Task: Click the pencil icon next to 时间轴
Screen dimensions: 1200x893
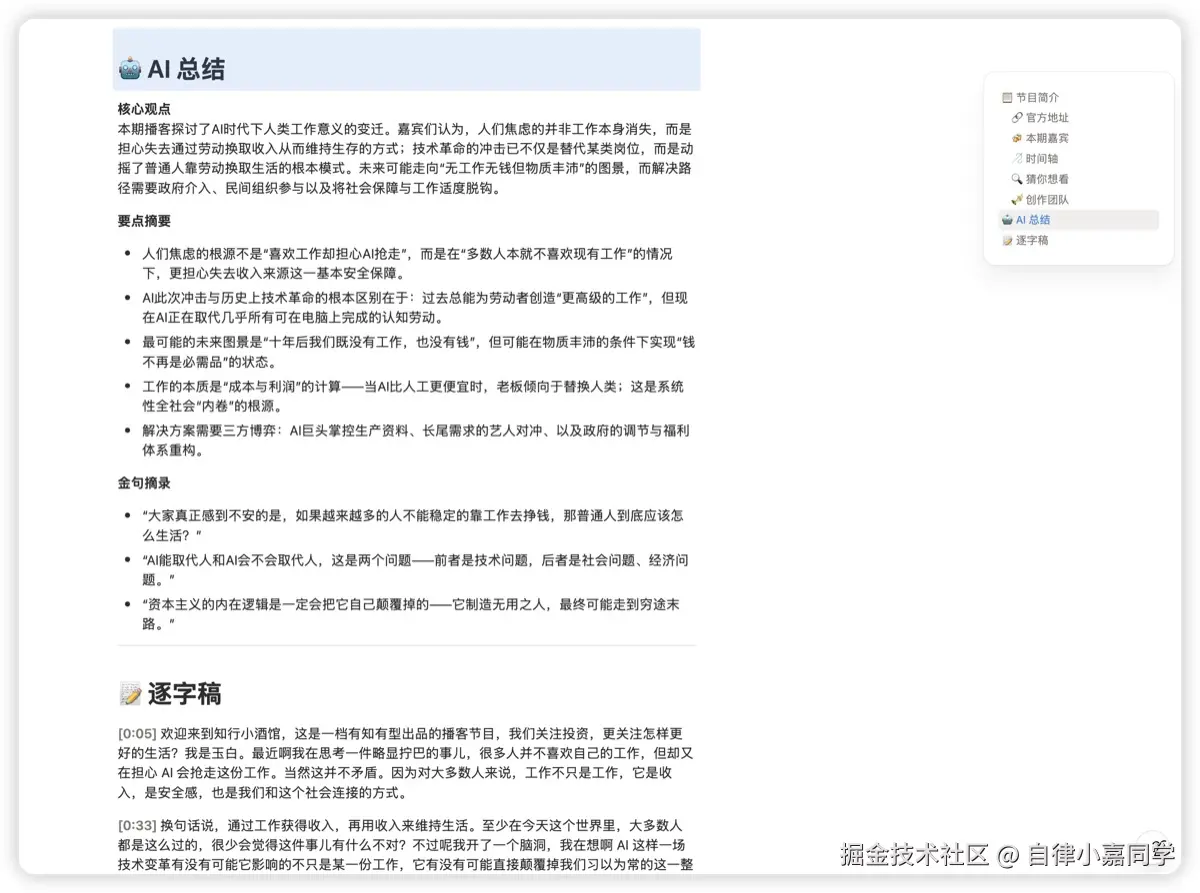Action: pos(1017,158)
